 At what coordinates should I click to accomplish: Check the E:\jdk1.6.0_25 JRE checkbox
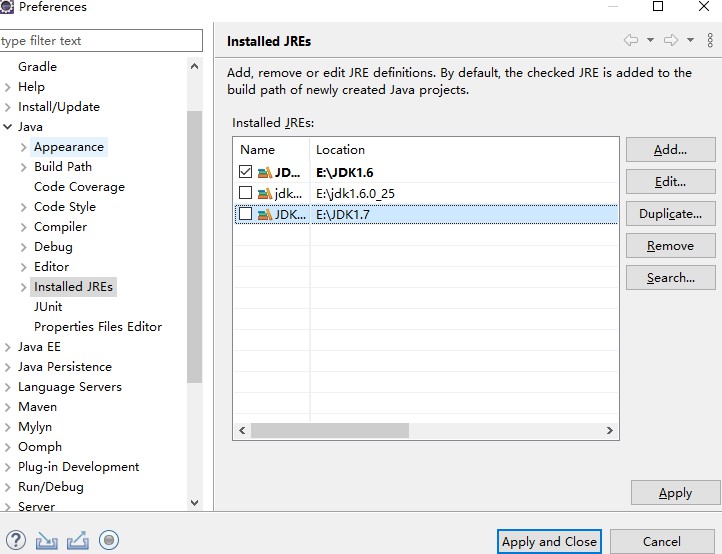245,192
